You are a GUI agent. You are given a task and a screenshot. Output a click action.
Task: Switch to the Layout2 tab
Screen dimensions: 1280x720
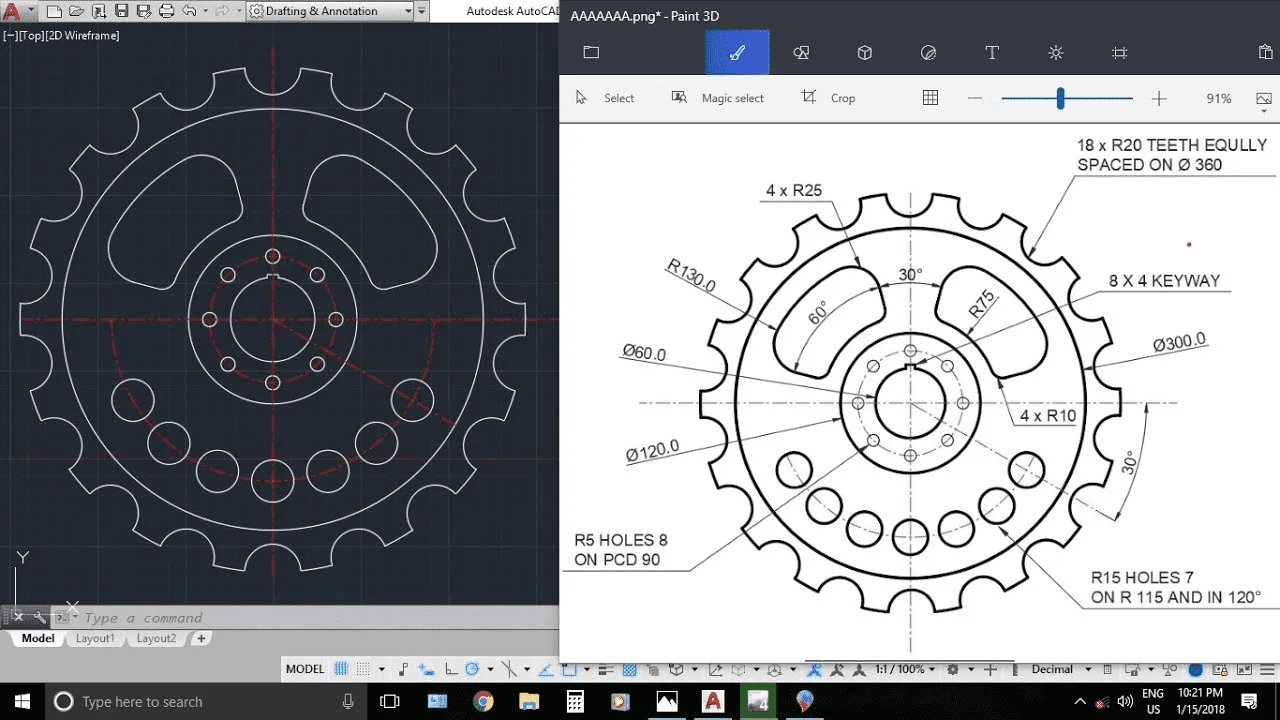click(156, 638)
